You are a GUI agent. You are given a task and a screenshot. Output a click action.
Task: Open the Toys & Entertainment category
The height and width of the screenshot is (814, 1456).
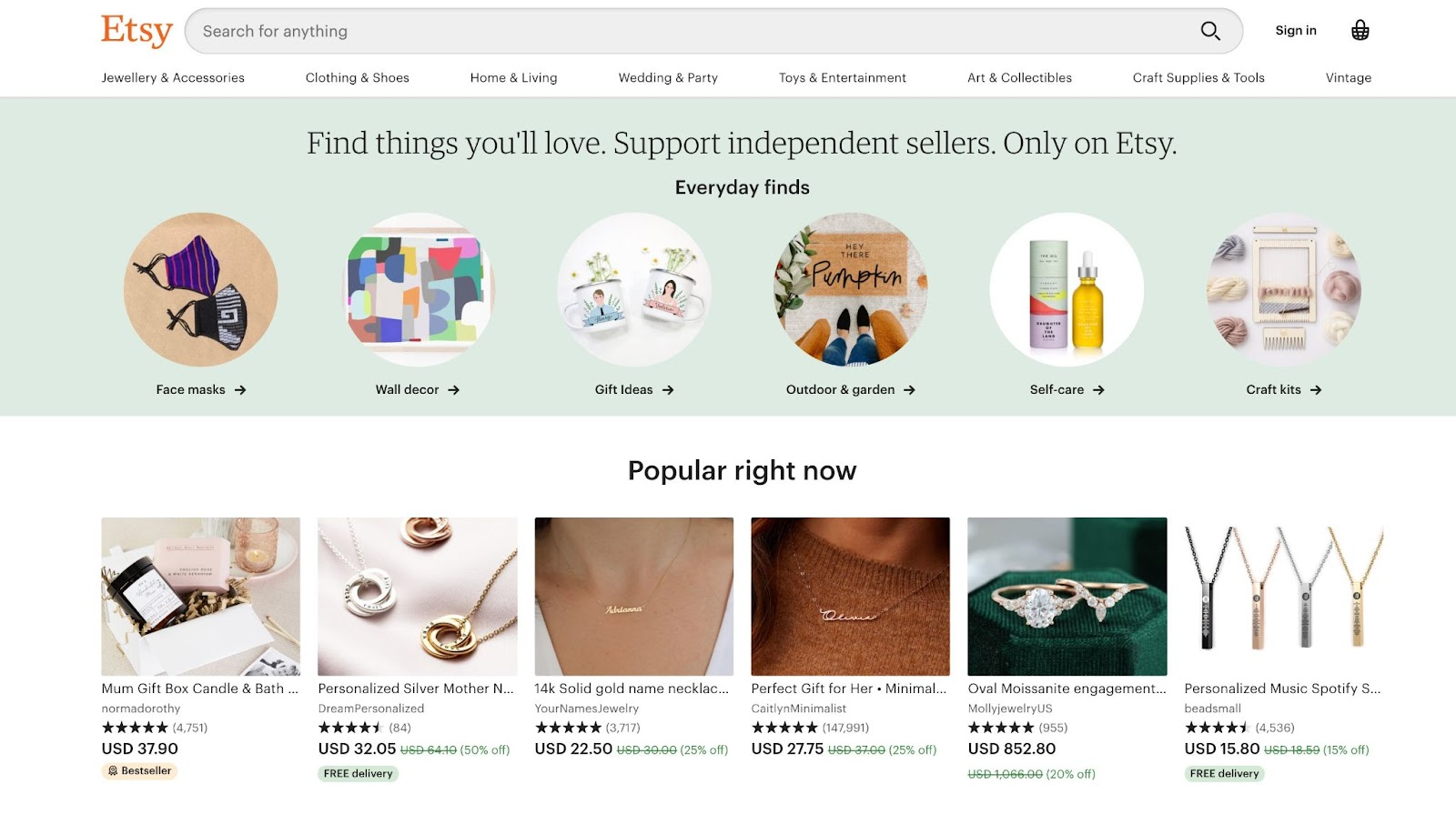tap(842, 77)
